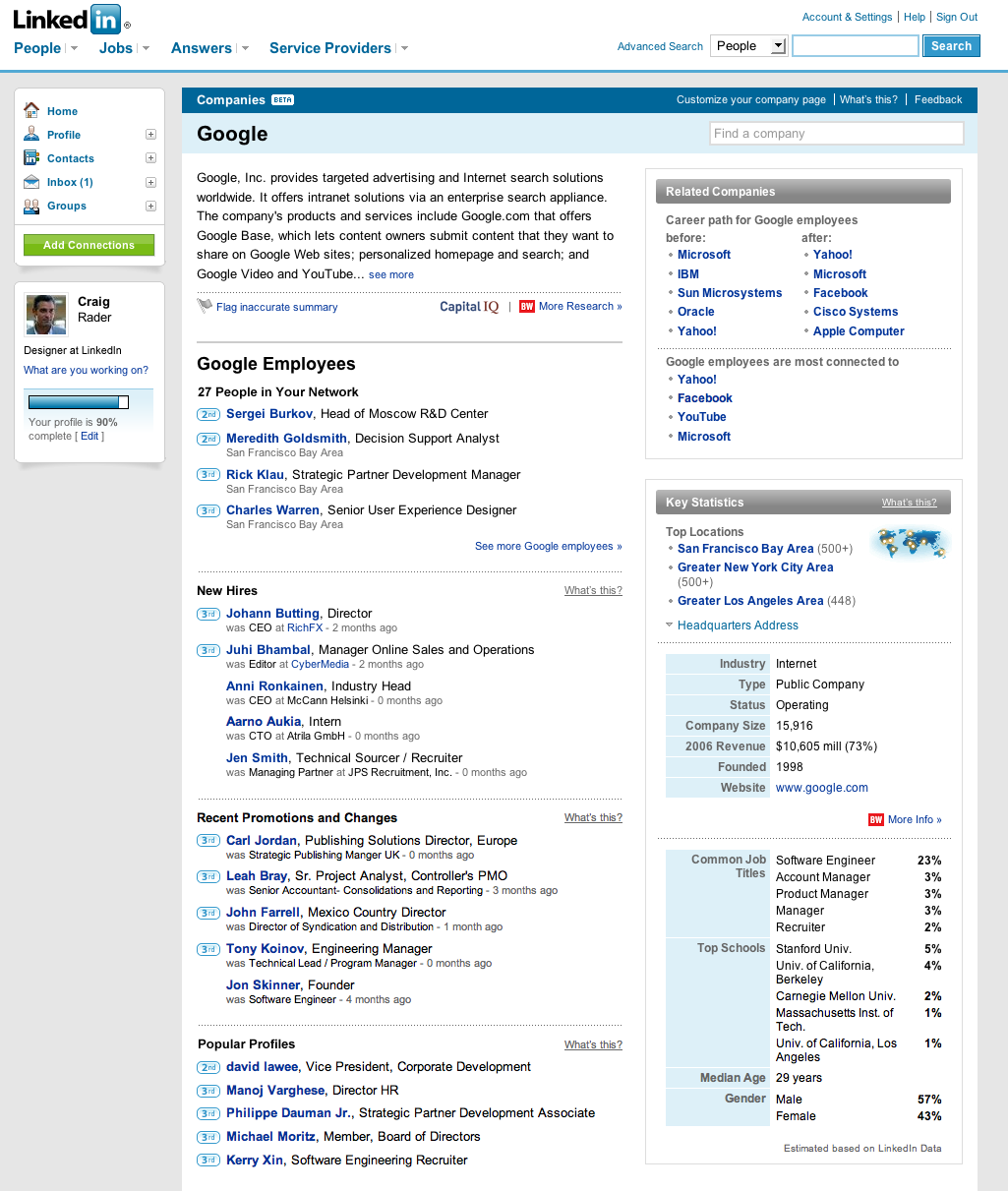The height and width of the screenshot is (1191, 1008).
Task: Open the Jobs top navigation item
Action: click(x=116, y=48)
